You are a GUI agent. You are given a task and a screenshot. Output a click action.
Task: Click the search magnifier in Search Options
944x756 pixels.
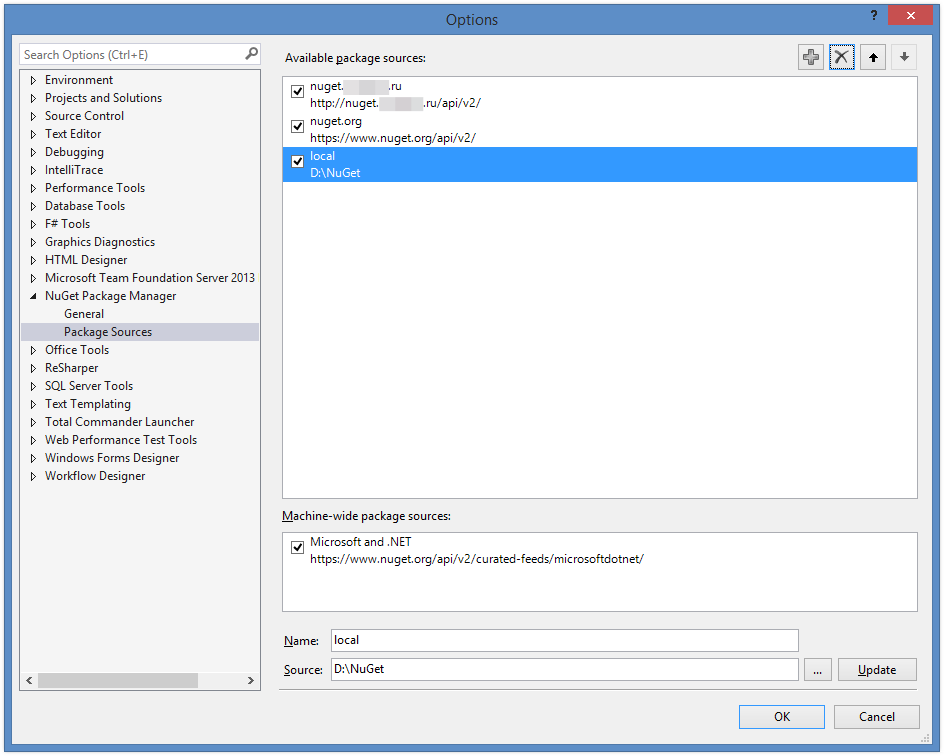[250, 54]
